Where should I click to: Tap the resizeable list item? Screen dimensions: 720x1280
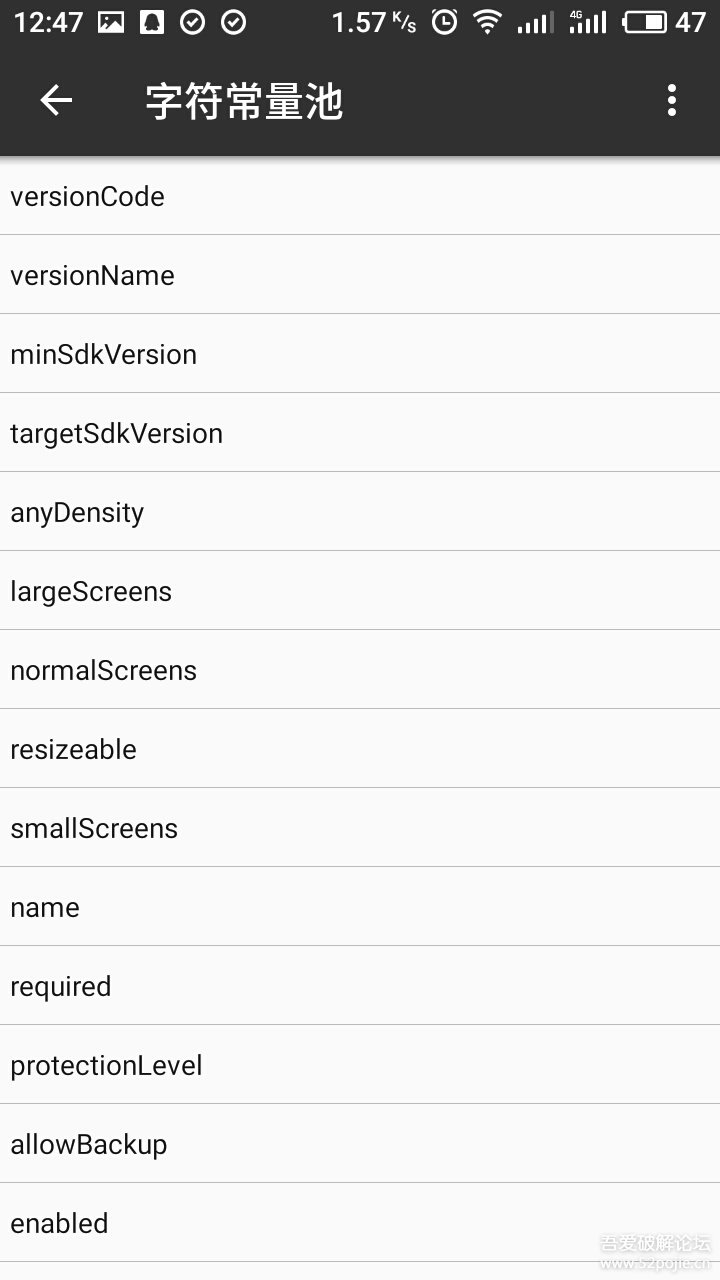pyautogui.click(x=360, y=749)
